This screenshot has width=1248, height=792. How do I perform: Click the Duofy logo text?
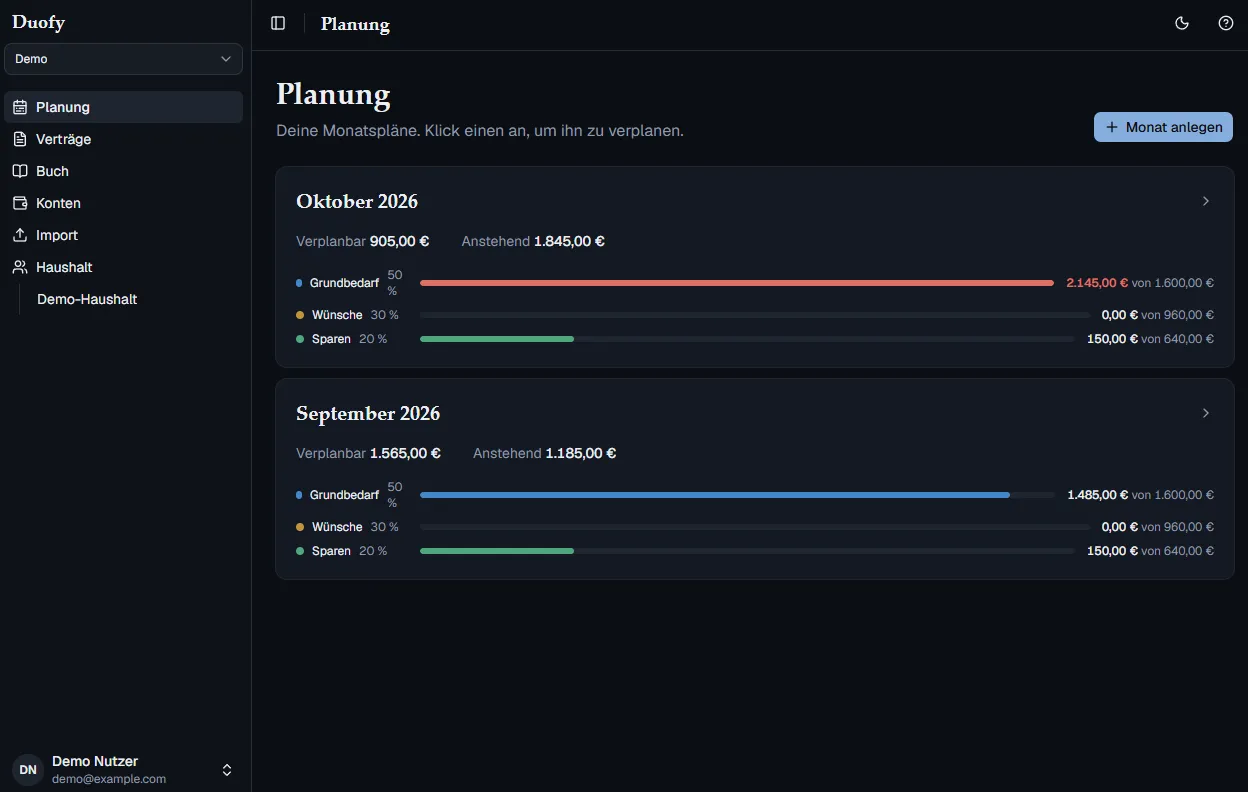[38, 22]
